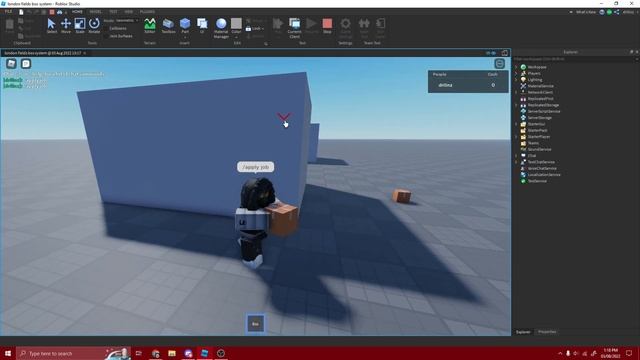Click the new file icon in quick access bar

click(21, 12)
